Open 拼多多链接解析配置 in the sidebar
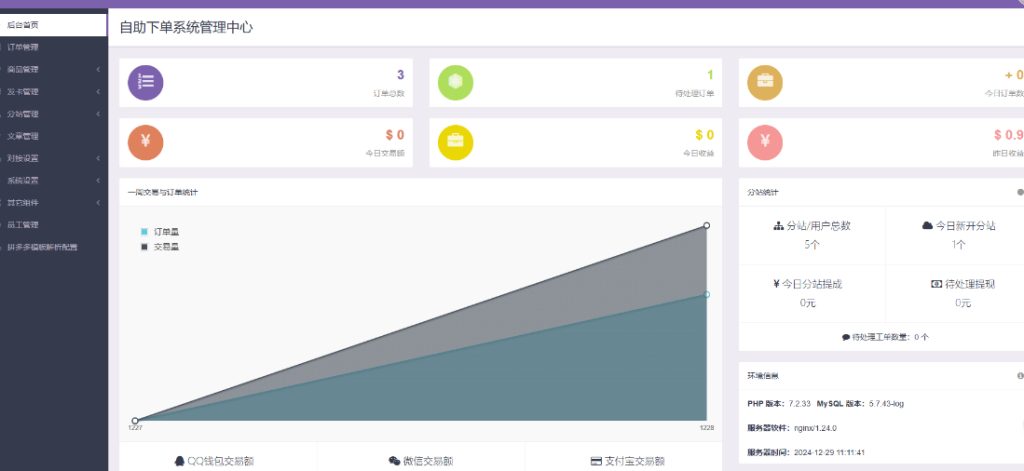The height and width of the screenshot is (471, 1024). pos(54,247)
